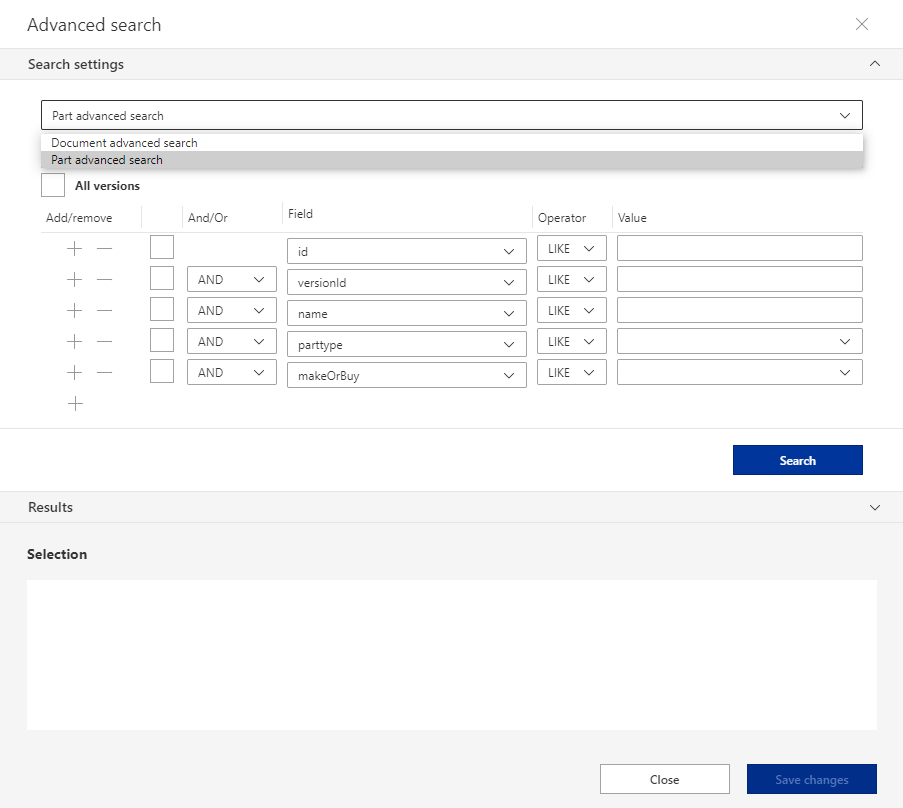Image resolution: width=903 pixels, height=808 pixels.
Task: Click the Value input field on the id row
Action: click(739, 247)
